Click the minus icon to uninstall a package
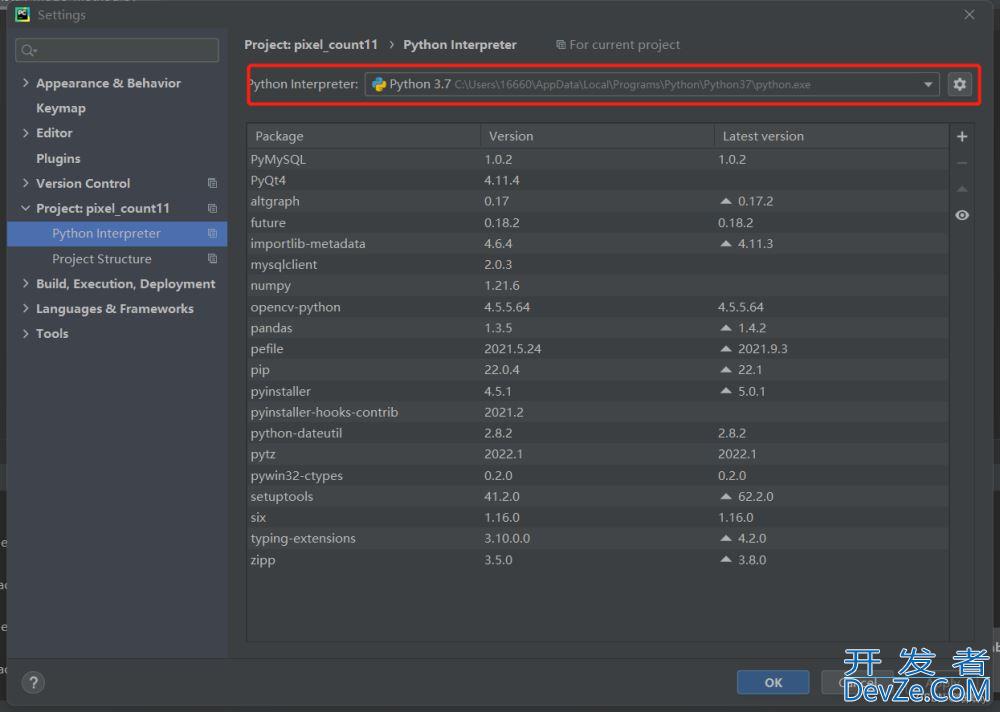Screen dimensions: 1000x712 click(x=962, y=163)
